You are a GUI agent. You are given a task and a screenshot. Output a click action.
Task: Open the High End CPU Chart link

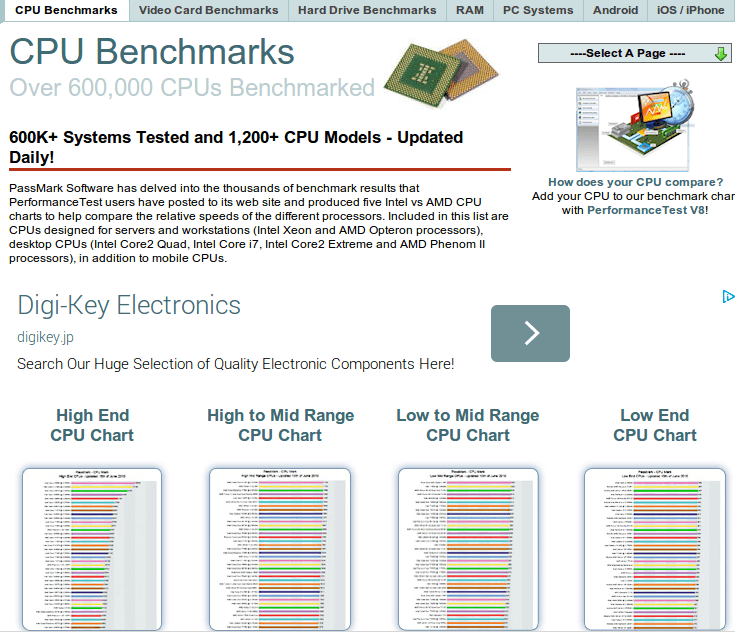pos(92,425)
